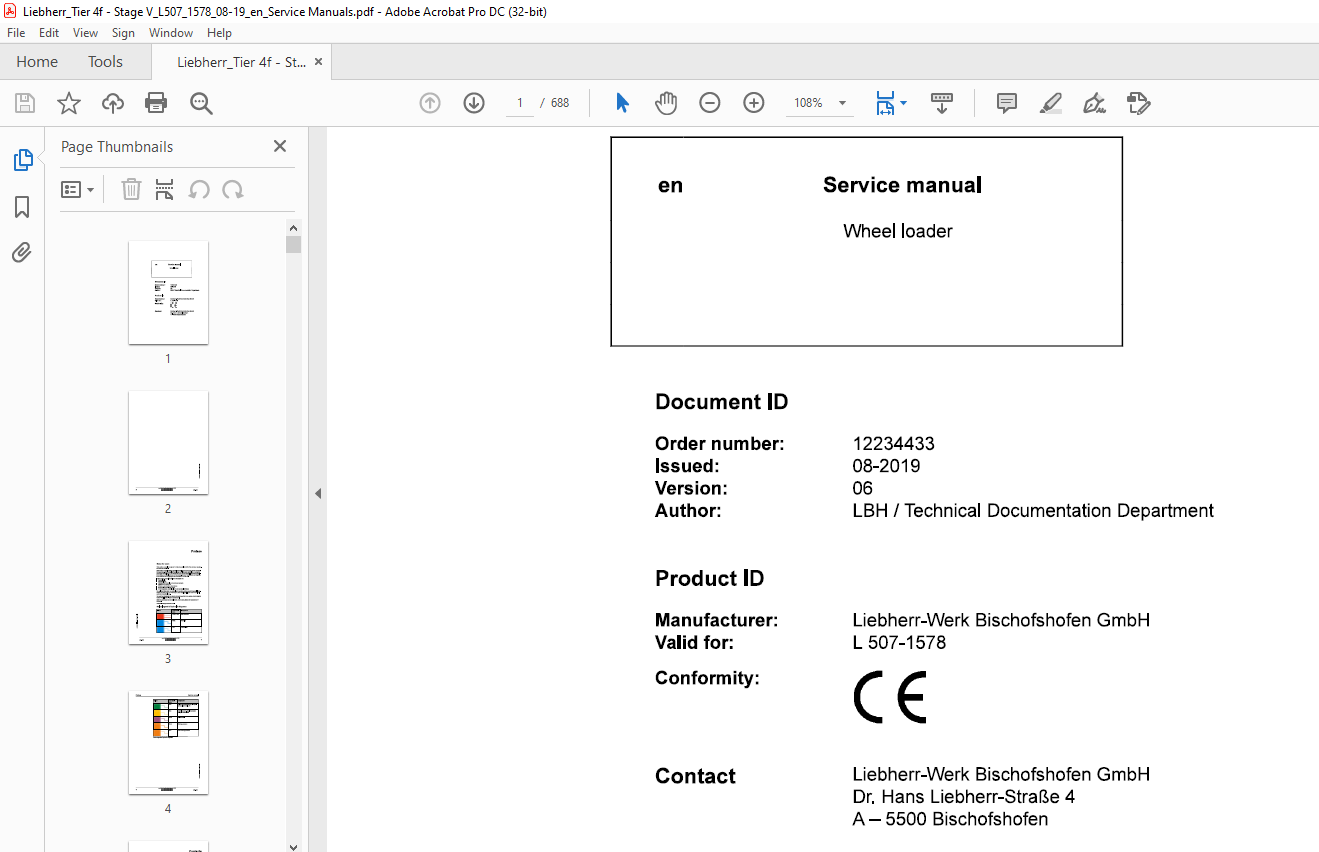The image size is (1319, 852).
Task: Open the Edit menu
Action: pyautogui.click(x=49, y=33)
